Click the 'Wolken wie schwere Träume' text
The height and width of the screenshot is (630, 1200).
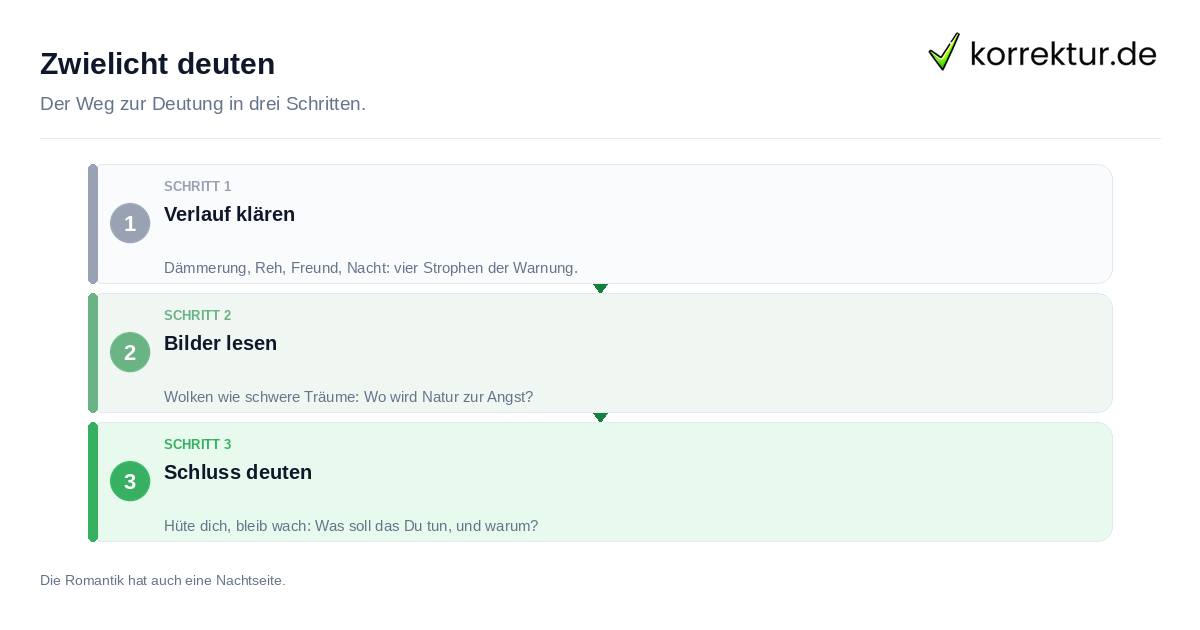click(348, 397)
